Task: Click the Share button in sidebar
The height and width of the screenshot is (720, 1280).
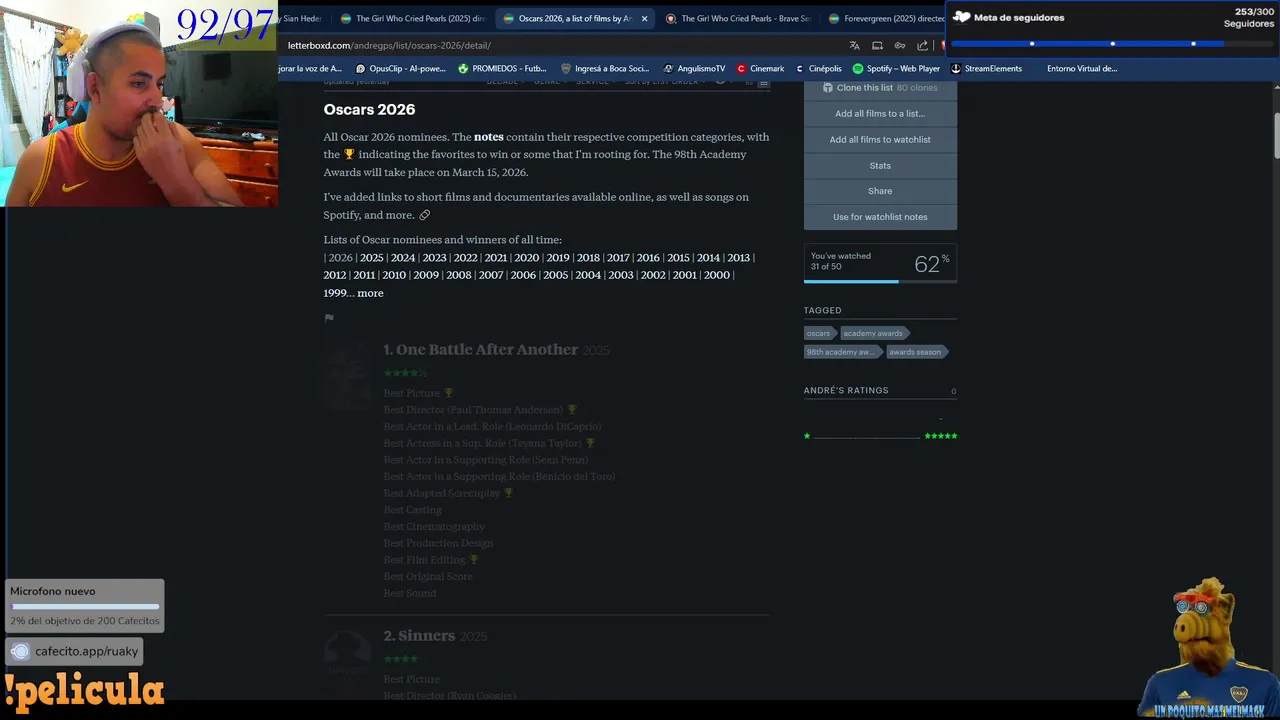Action: [880, 191]
